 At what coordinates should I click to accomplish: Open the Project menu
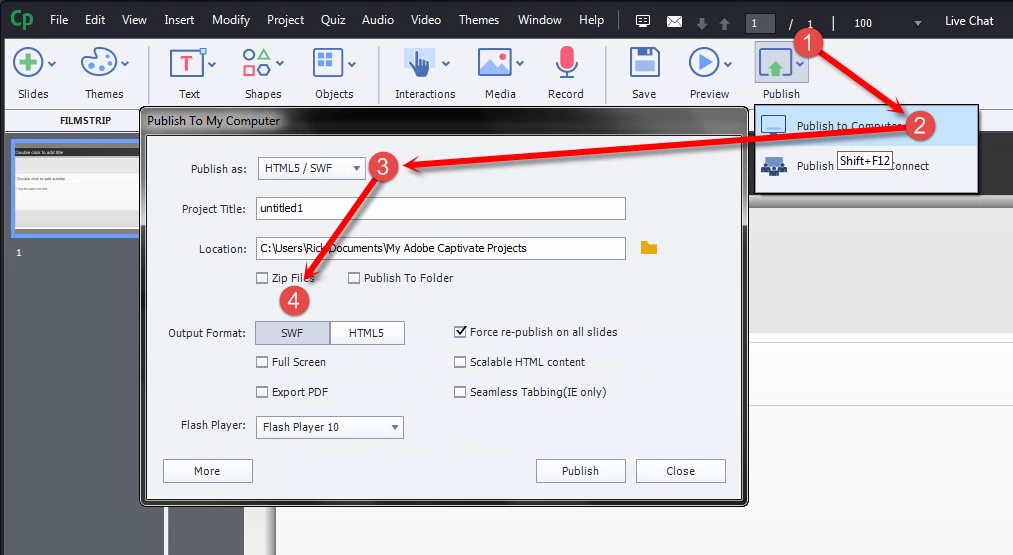[x=286, y=20]
